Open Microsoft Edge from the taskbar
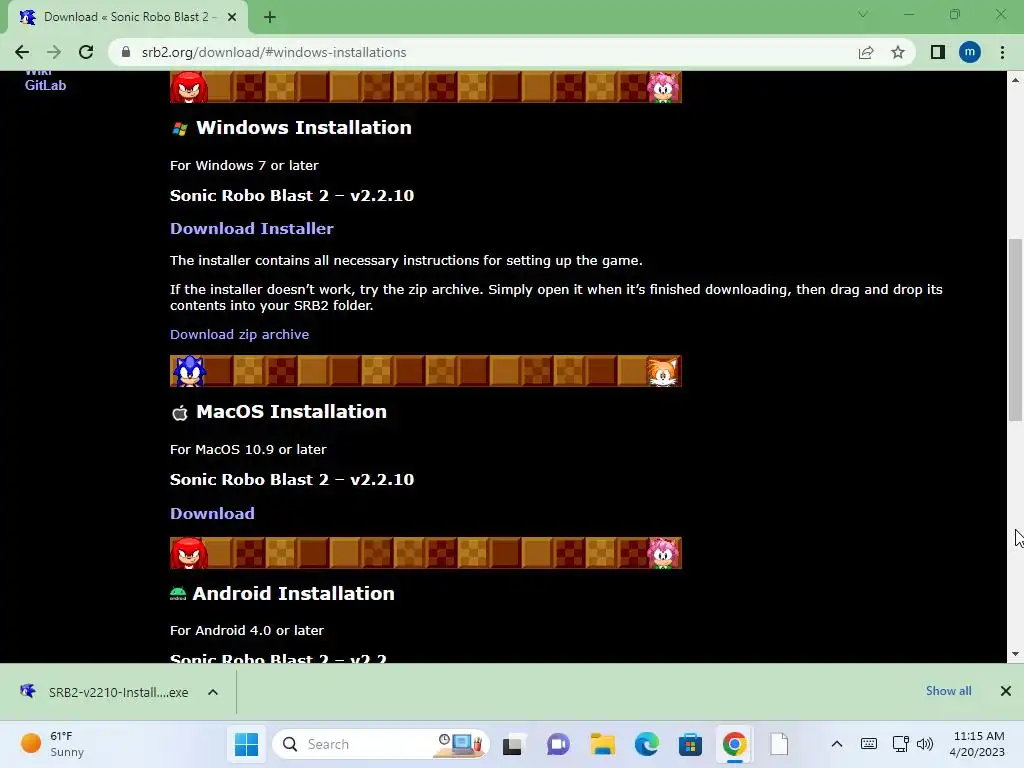The width and height of the screenshot is (1024, 768). [x=647, y=744]
